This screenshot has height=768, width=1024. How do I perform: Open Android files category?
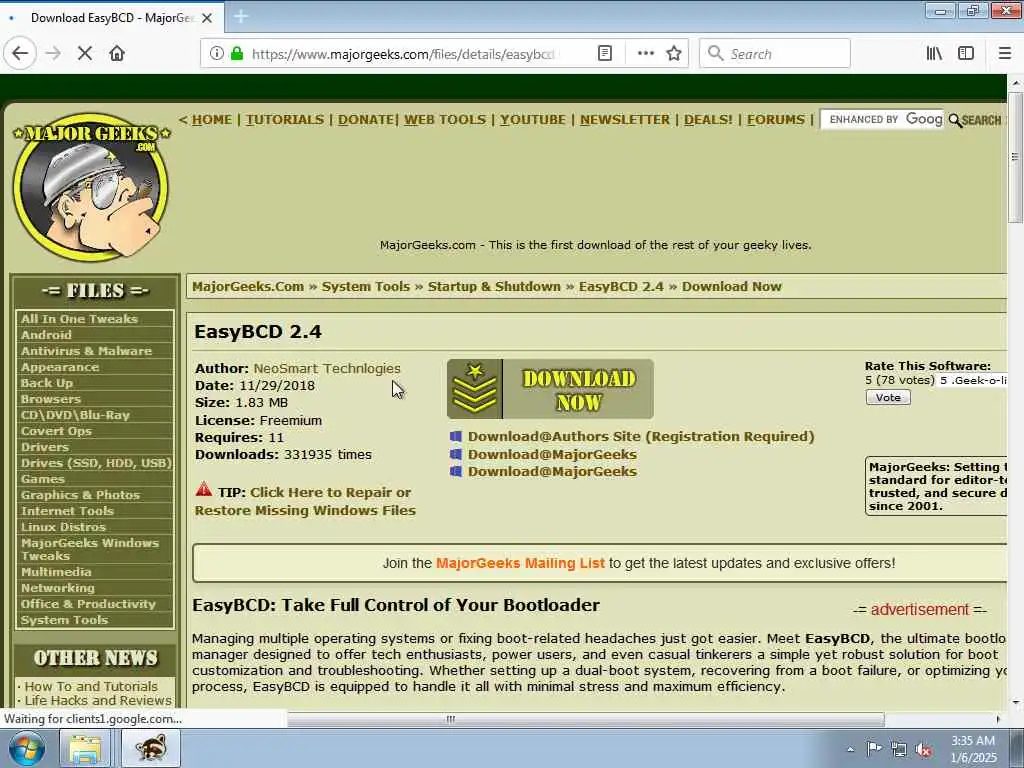pyautogui.click(x=46, y=334)
